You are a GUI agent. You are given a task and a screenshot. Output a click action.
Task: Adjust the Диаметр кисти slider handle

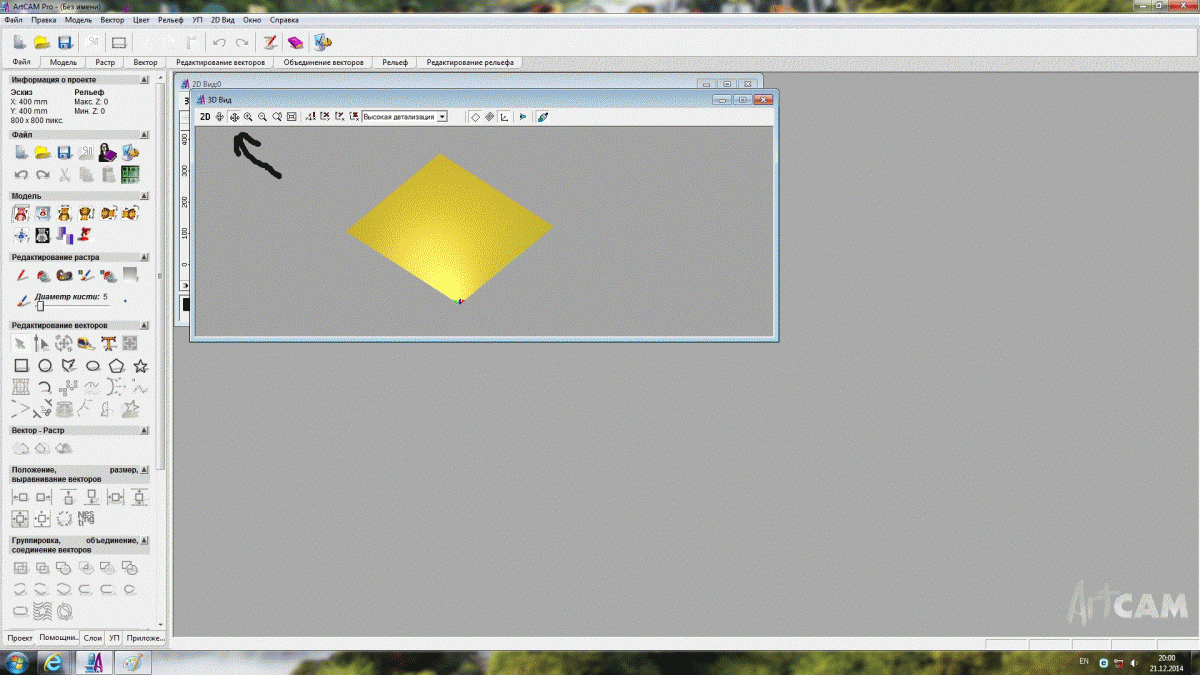40,305
